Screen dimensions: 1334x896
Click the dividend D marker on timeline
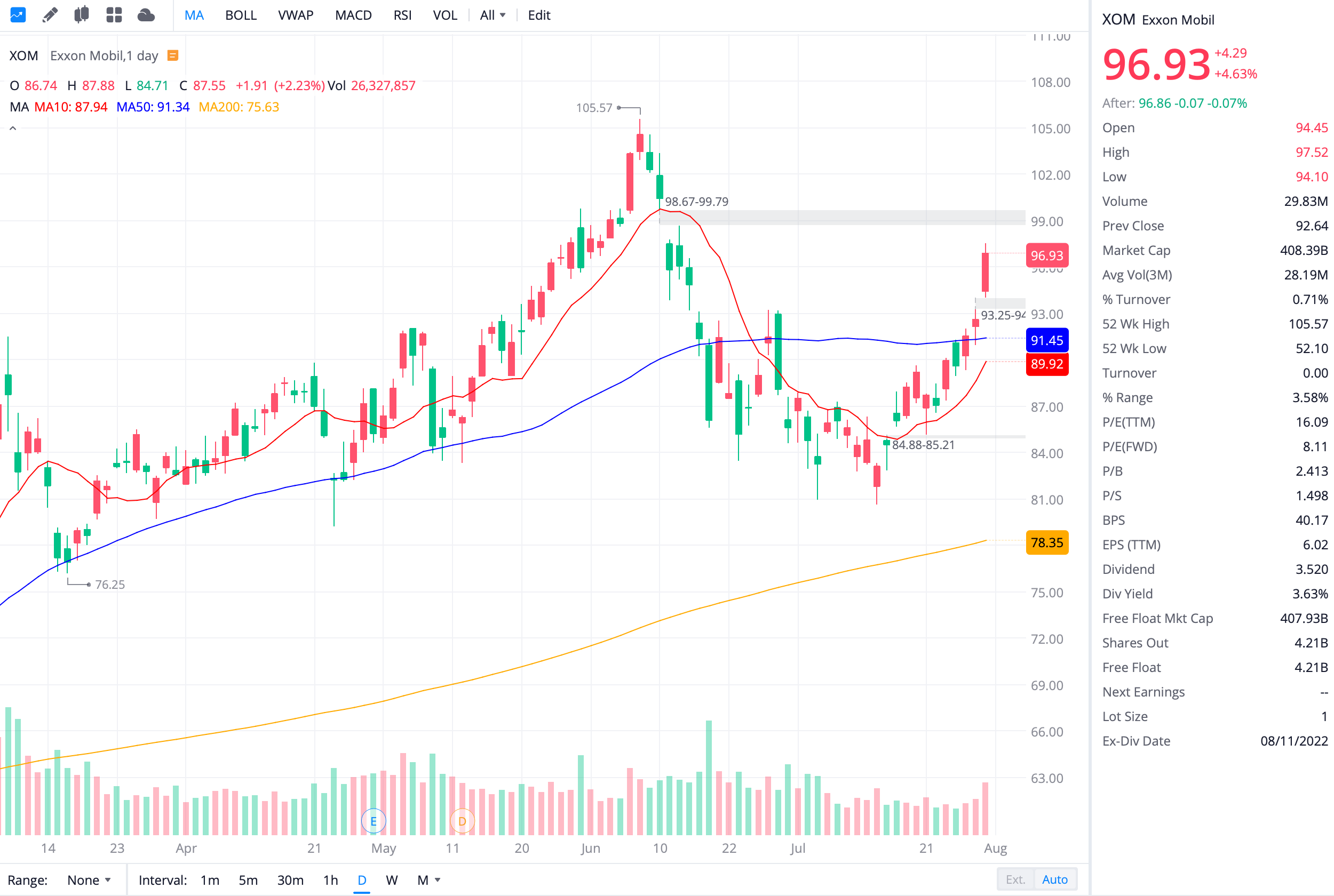pos(462,821)
